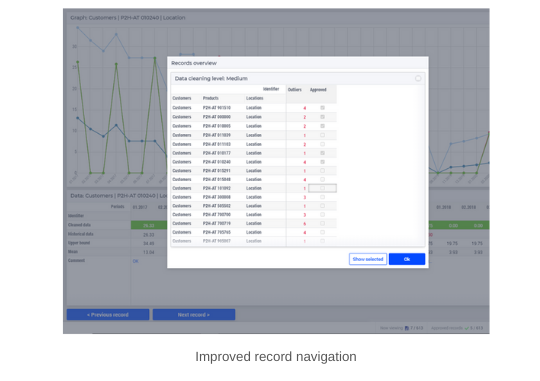Click the Ok button

coord(407,259)
